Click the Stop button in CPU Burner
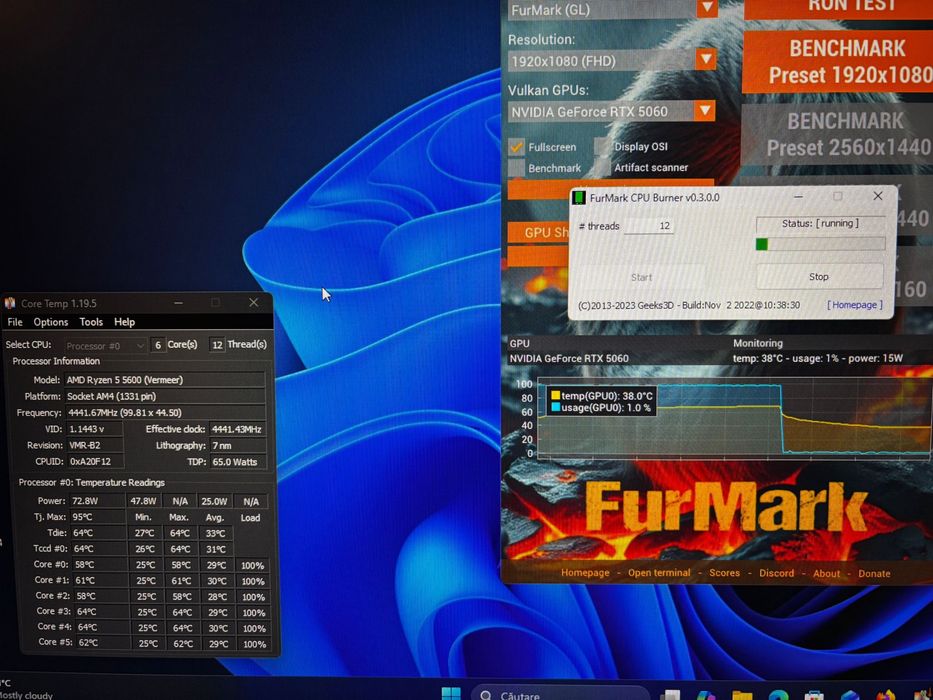The width and height of the screenshot is (933, 700). (x=819, y=277)
